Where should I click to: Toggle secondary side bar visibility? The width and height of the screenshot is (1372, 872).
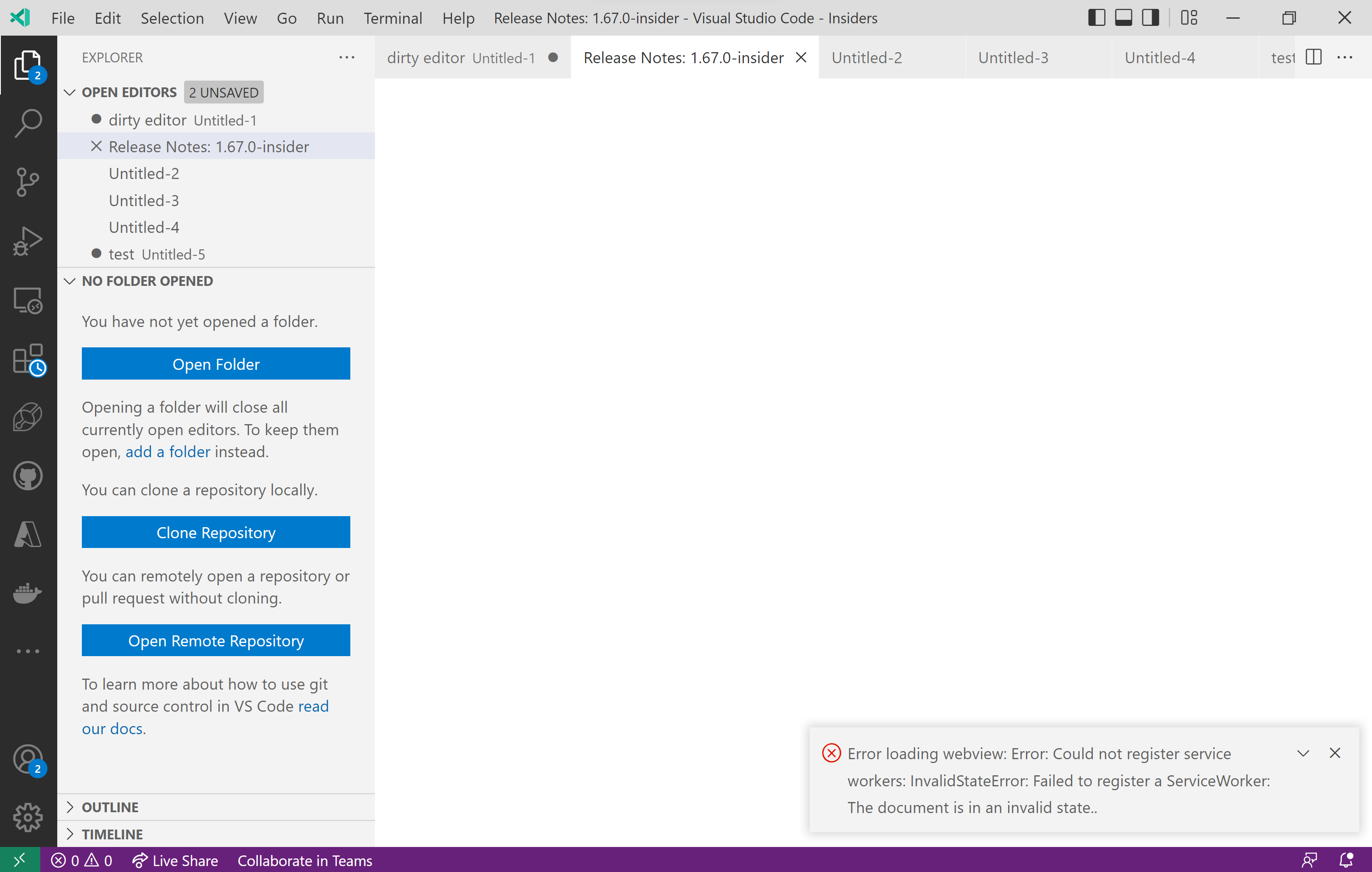[x=1150, y=18]
